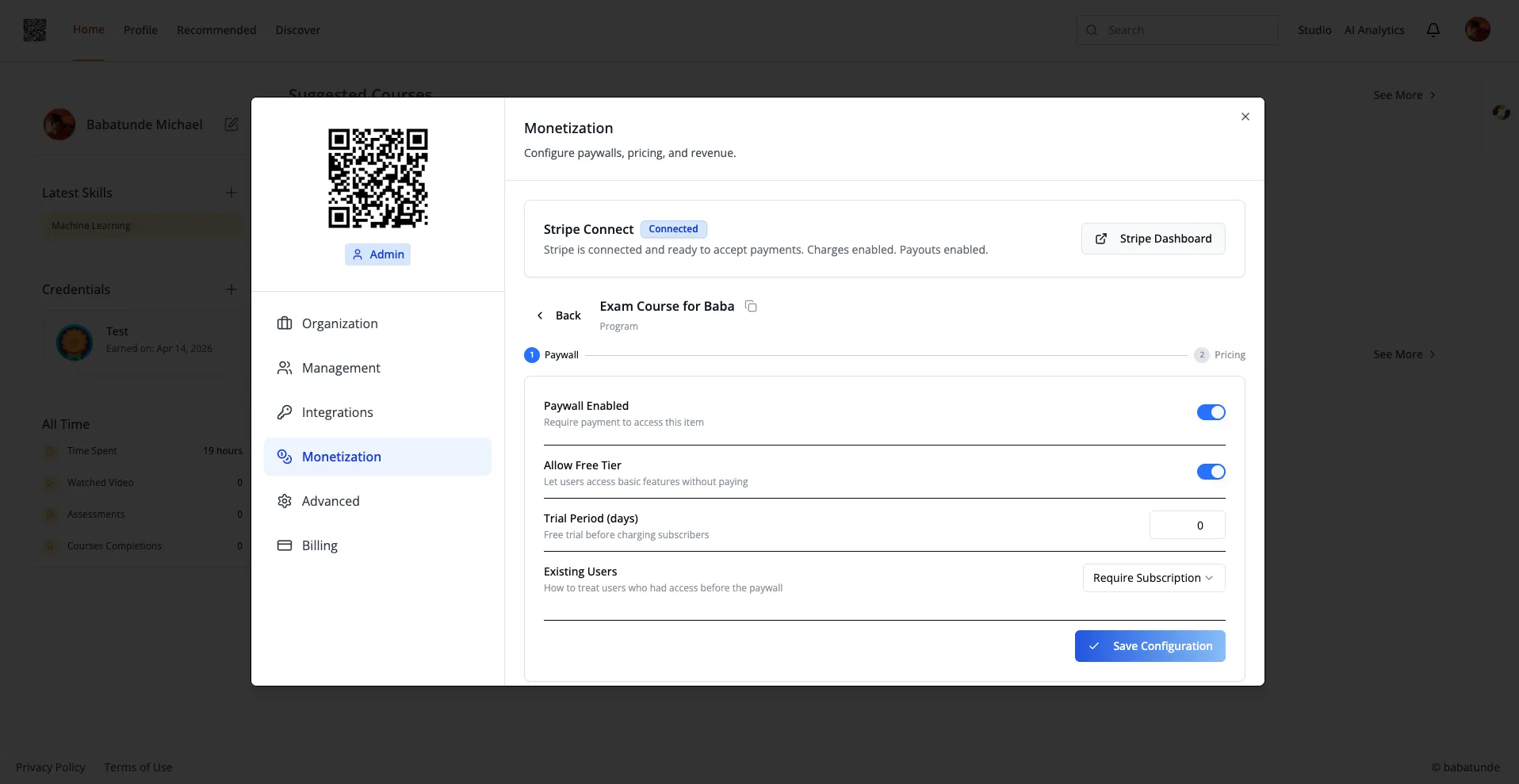The height and width of the screenshot is (784, 1519).
Task: Open Studio from the navbar
Action: [1314, 30]
